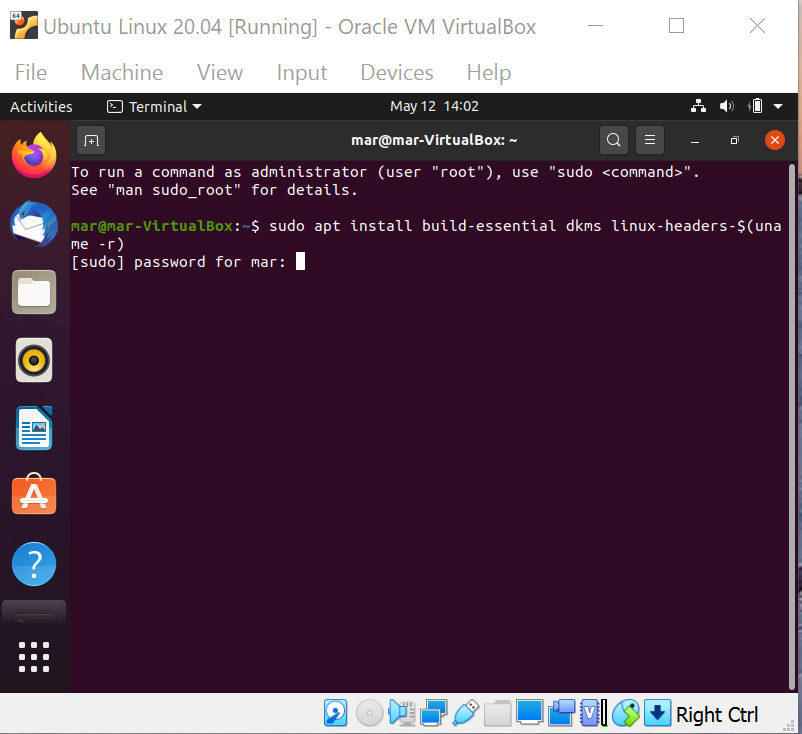Open a new terminal tab with the tab icon
The height and width of the screenshot is (734, 802).
[x=91, y=140]
